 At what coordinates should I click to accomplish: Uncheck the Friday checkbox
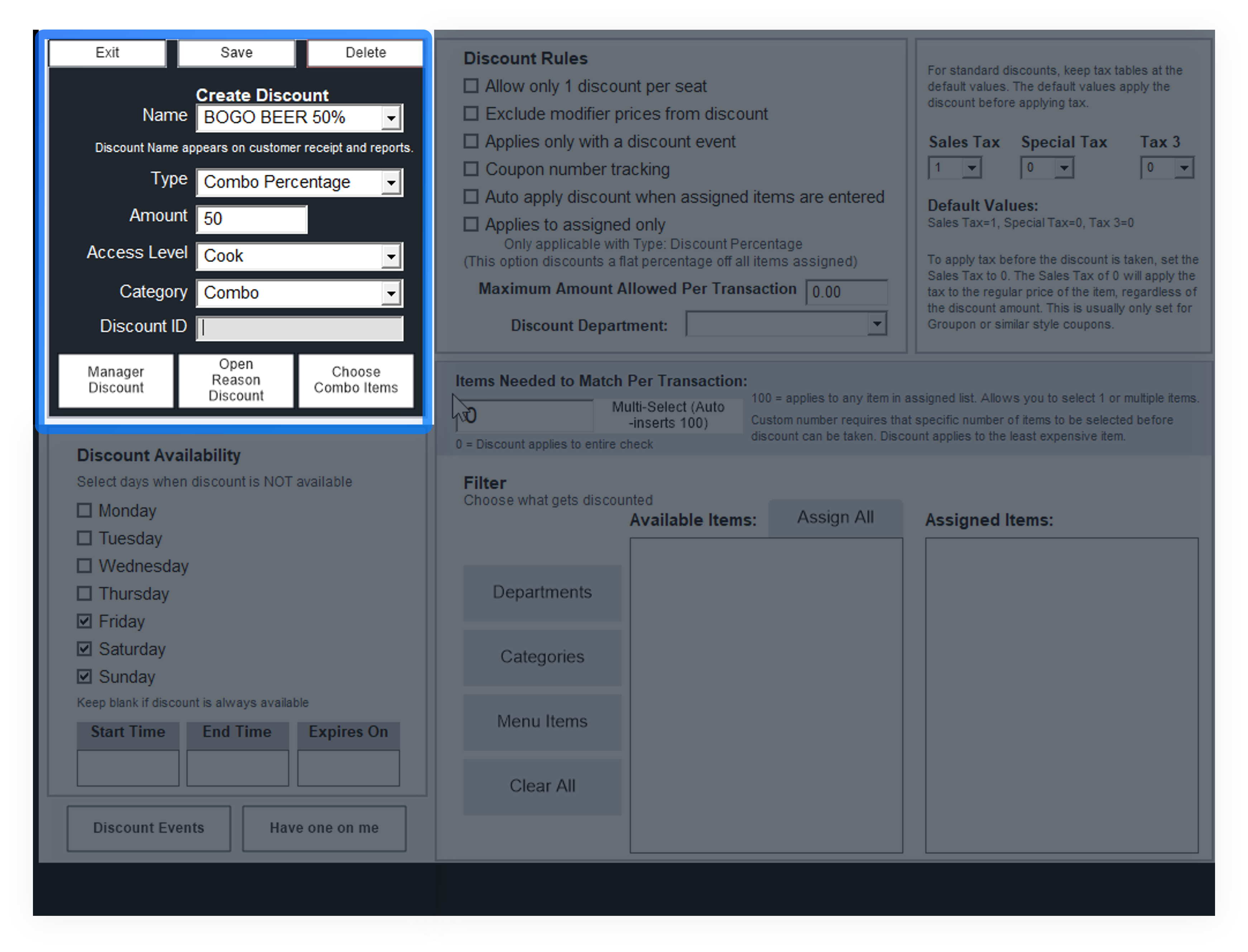coord(85,621)
